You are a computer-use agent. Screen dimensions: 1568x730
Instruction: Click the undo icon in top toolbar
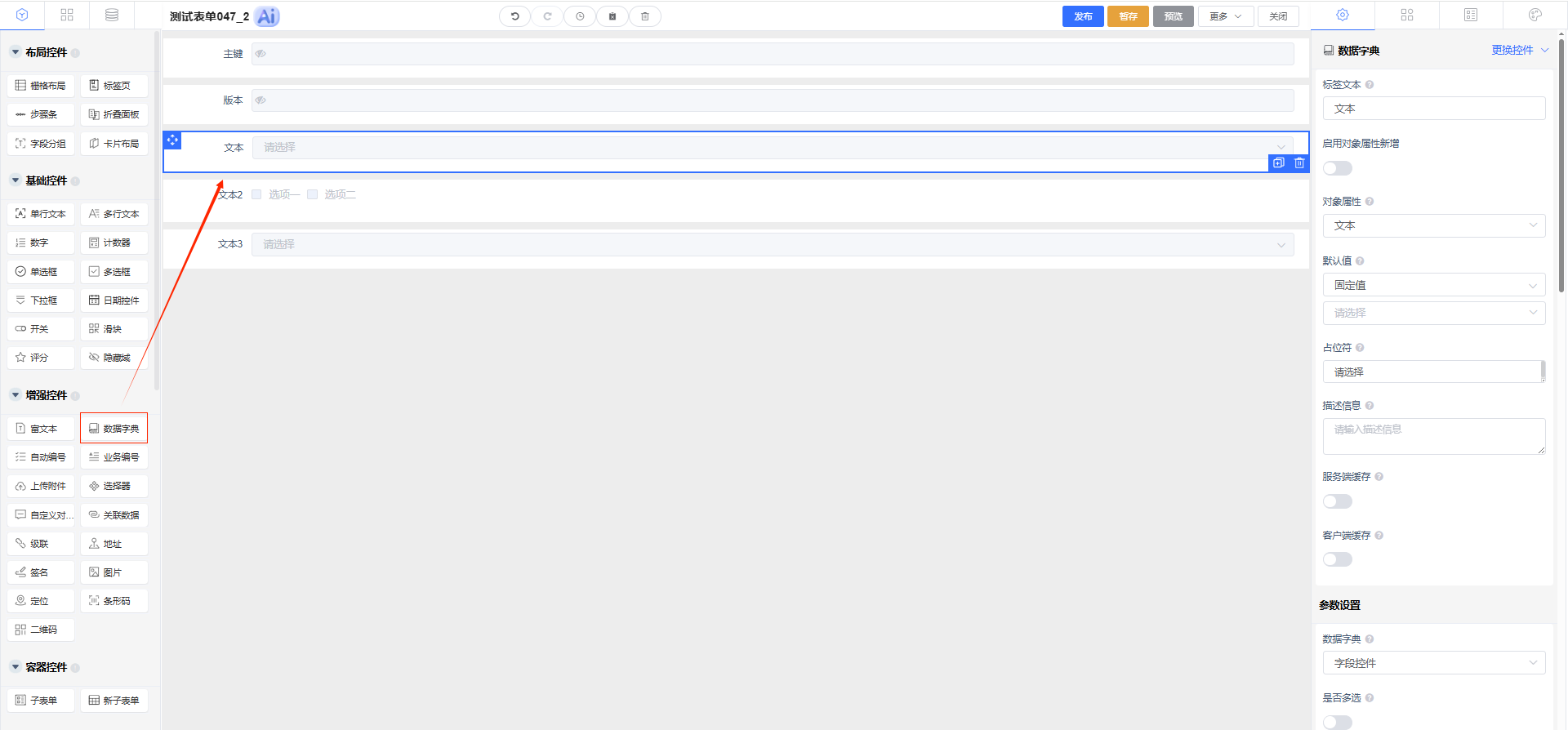514,16
